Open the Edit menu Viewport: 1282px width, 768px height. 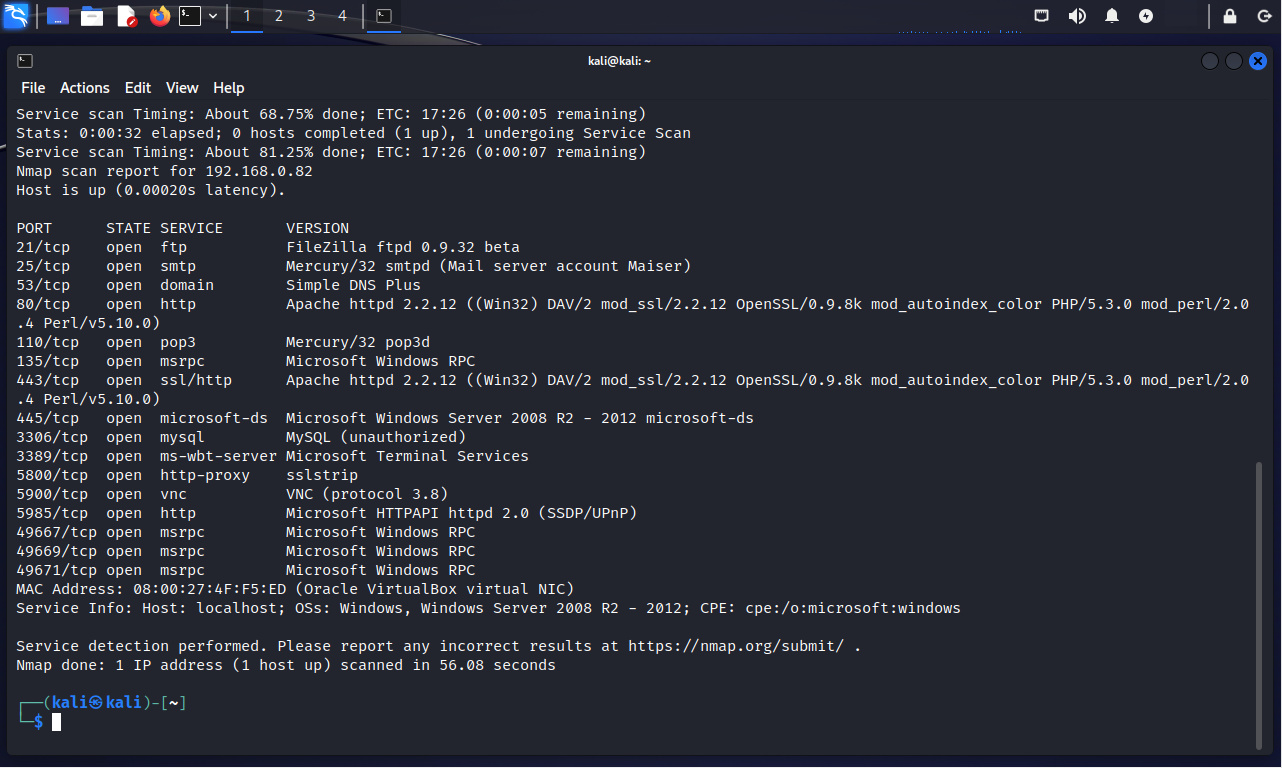(138, 88)
